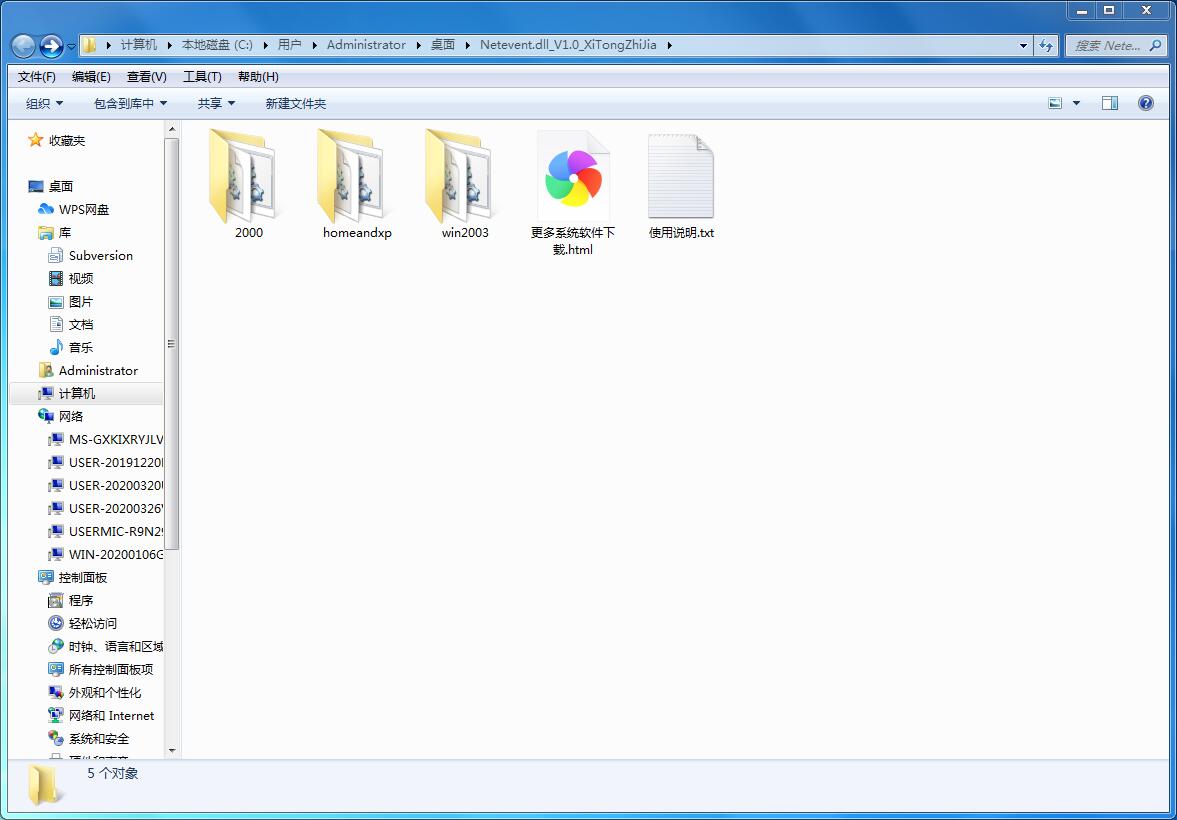
Task: Click the WPS网盘 cloud icon
Action: pos(46,210)
